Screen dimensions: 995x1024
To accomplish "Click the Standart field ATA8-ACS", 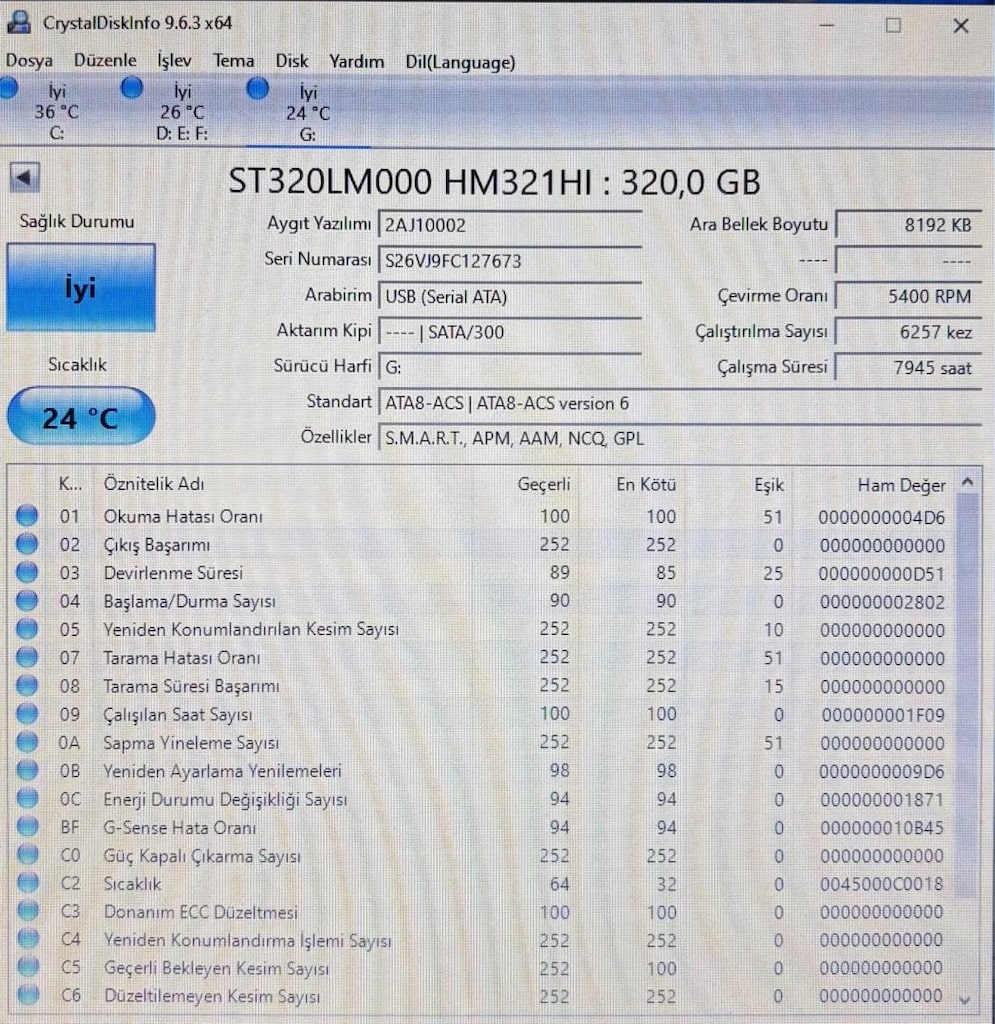I will coord(680,404).
